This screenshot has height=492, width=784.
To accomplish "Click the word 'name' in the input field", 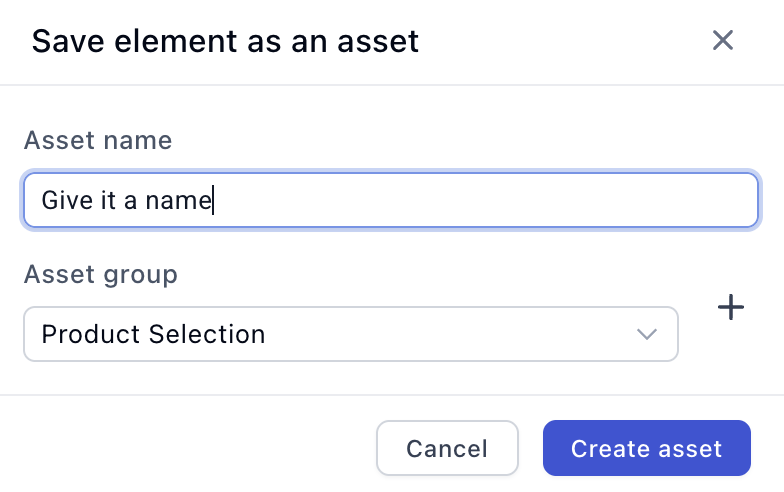I will click(179, 200).
